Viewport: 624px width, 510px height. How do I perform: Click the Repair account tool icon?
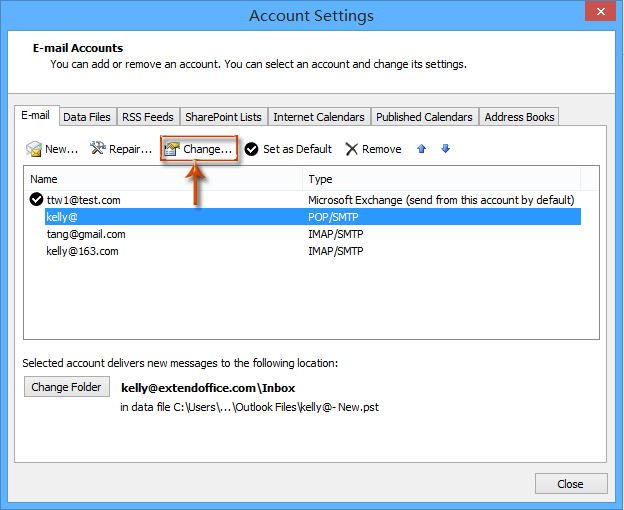(98, 149)
